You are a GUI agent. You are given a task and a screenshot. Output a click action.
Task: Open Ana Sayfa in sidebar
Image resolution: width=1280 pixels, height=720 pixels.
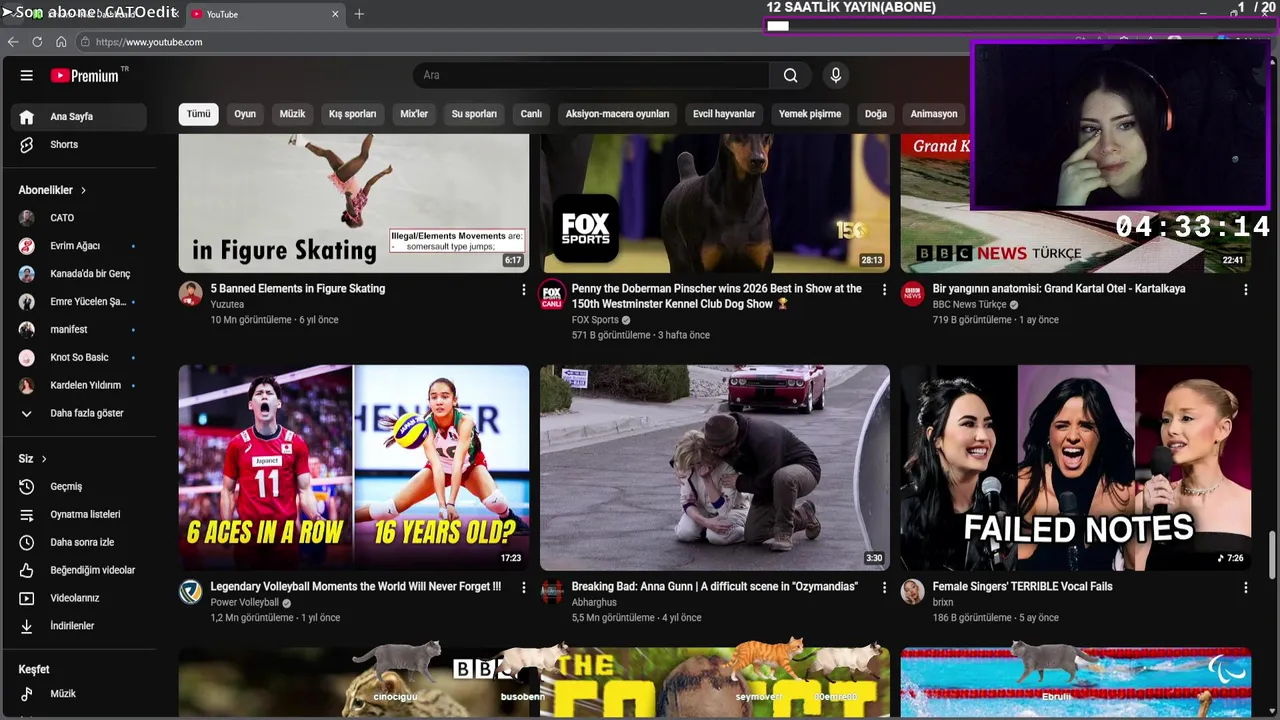[79, 116]
